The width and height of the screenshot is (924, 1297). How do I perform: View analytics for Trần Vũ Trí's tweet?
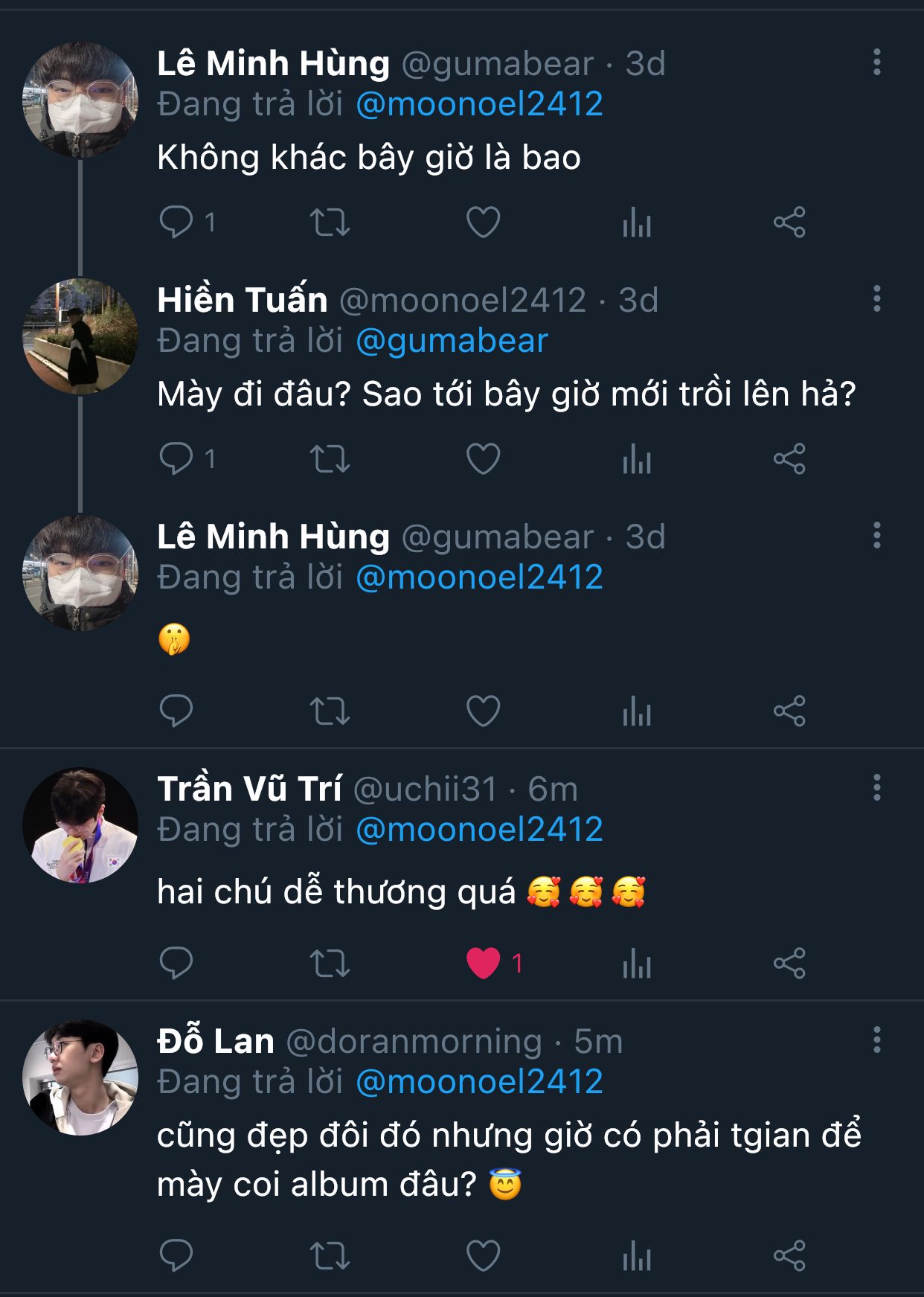click(637, 963)
